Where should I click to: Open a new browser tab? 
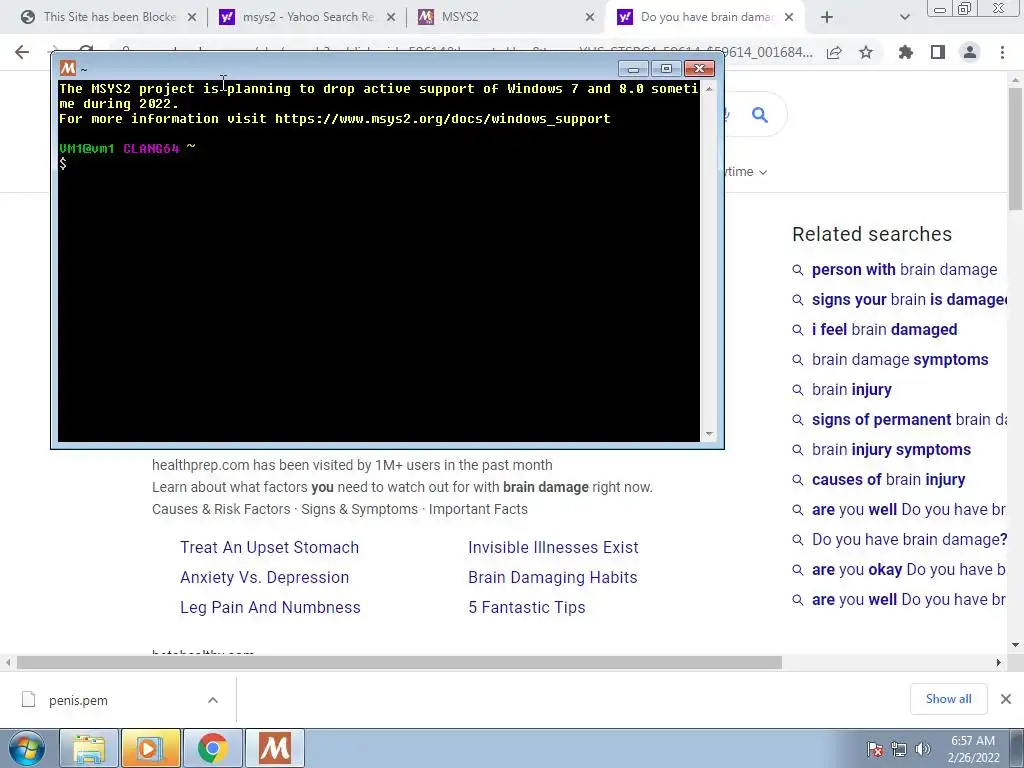click(x=827, y=18)
